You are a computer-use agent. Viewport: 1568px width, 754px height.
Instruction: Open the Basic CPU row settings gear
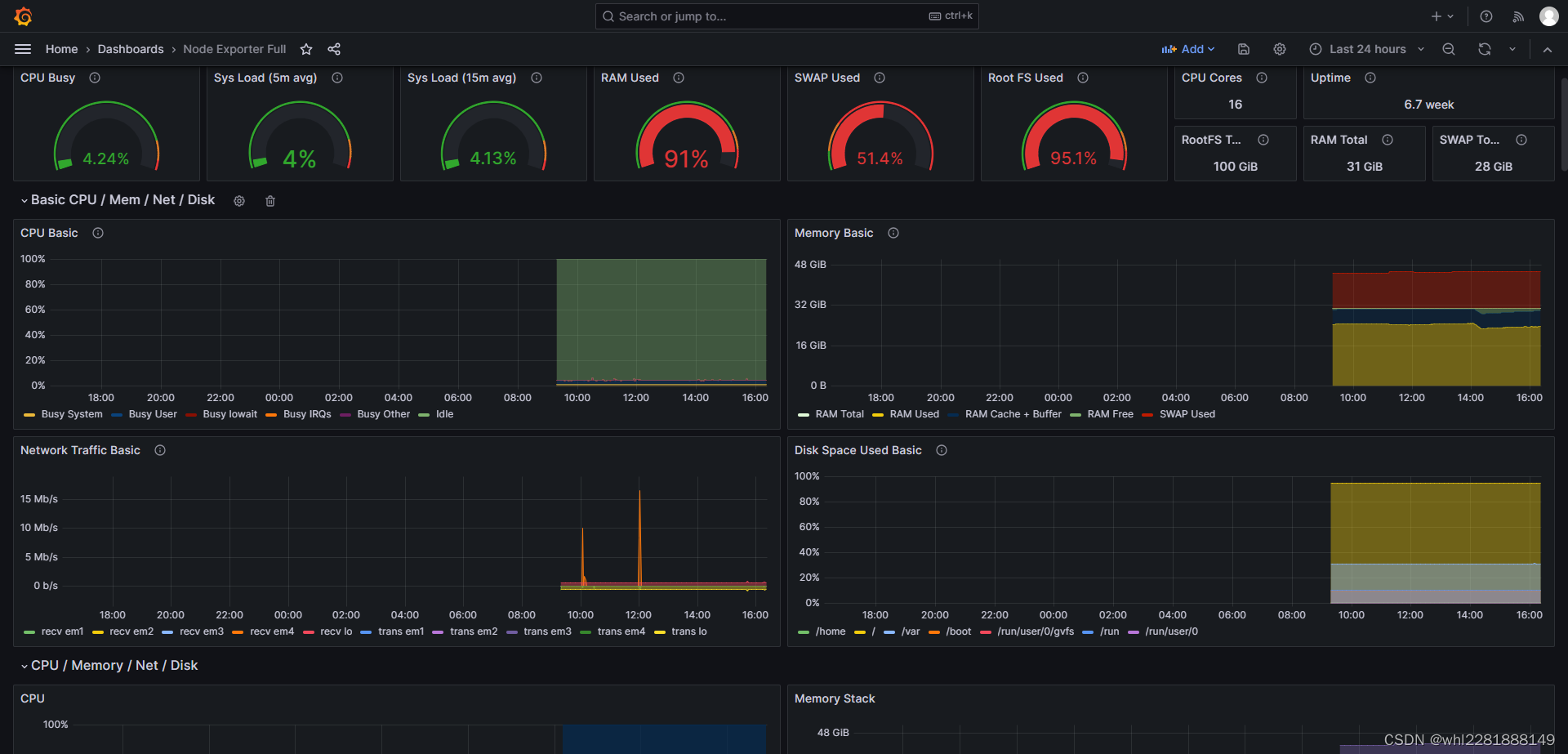[239, 201]
